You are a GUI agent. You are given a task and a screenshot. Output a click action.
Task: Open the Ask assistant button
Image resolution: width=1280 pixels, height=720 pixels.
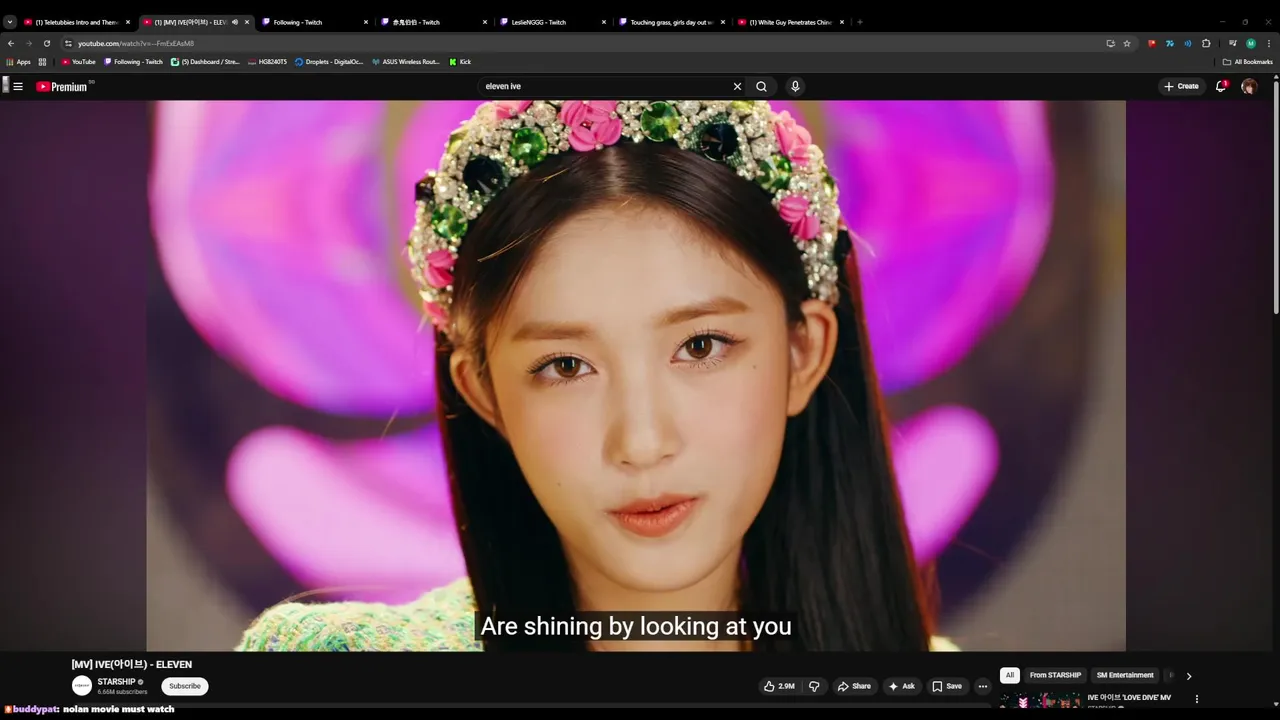pos(902,686)
